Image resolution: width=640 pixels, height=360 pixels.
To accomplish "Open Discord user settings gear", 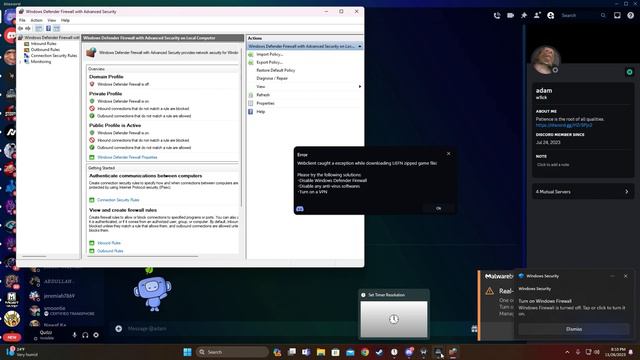I will click(96, 335).
